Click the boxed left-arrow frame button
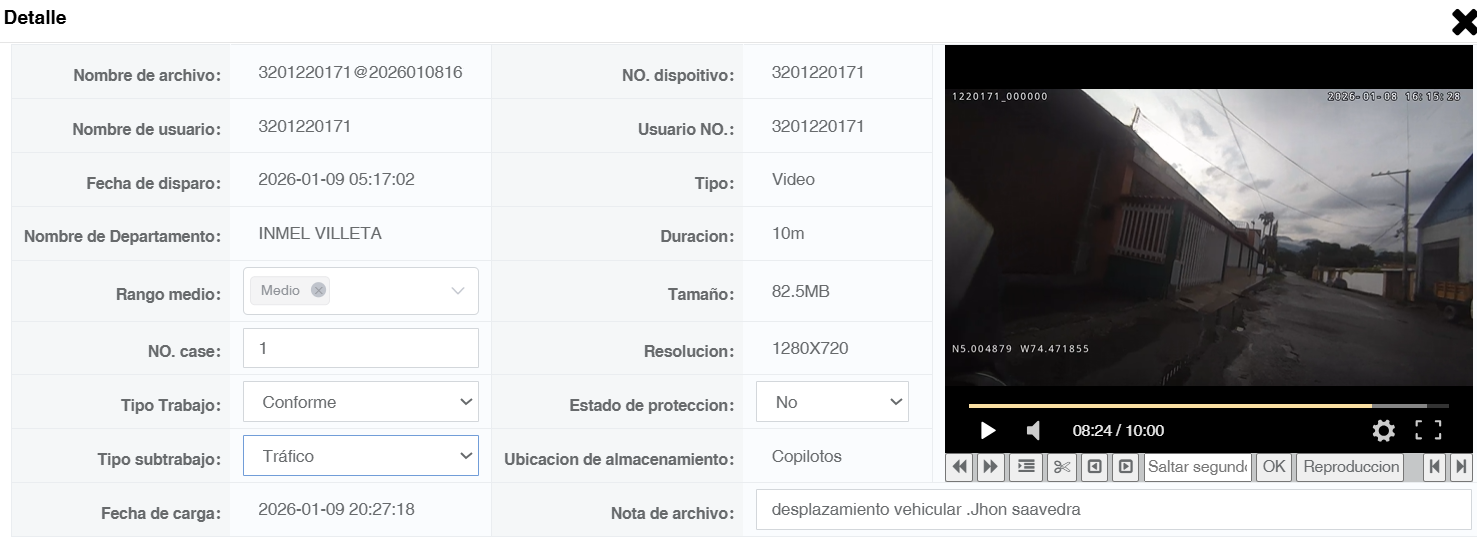 (1096, 467)
